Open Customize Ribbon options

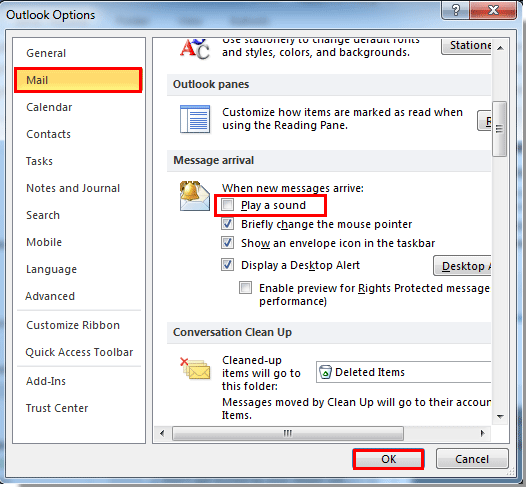79,325
